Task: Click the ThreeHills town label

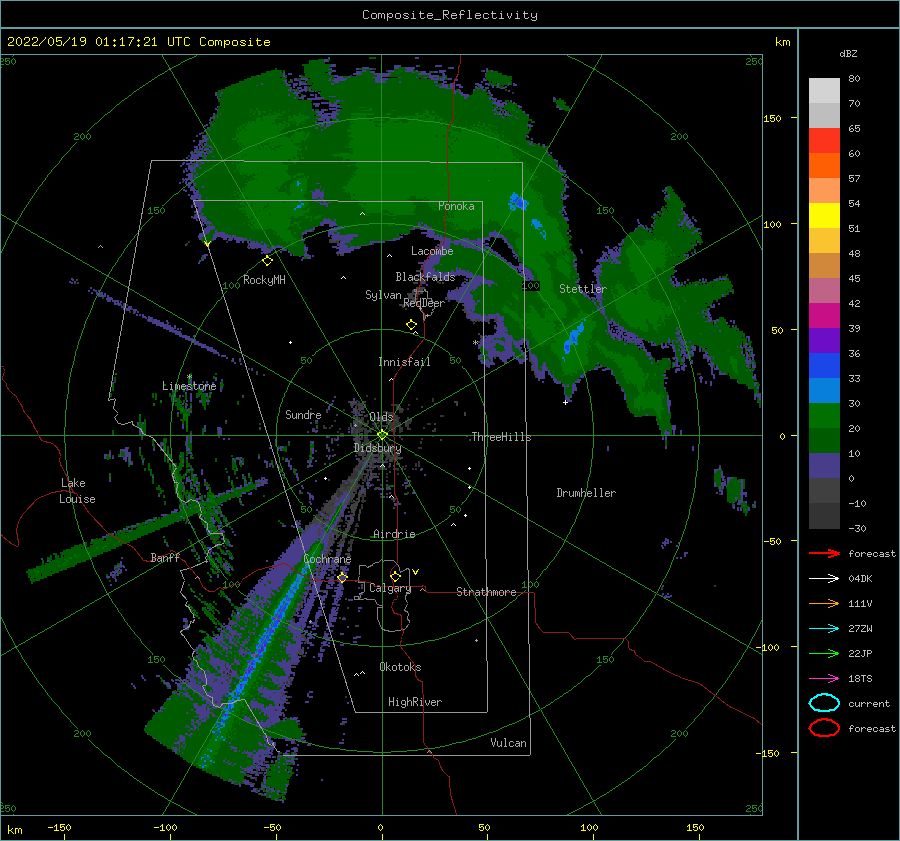Action: 501,437
